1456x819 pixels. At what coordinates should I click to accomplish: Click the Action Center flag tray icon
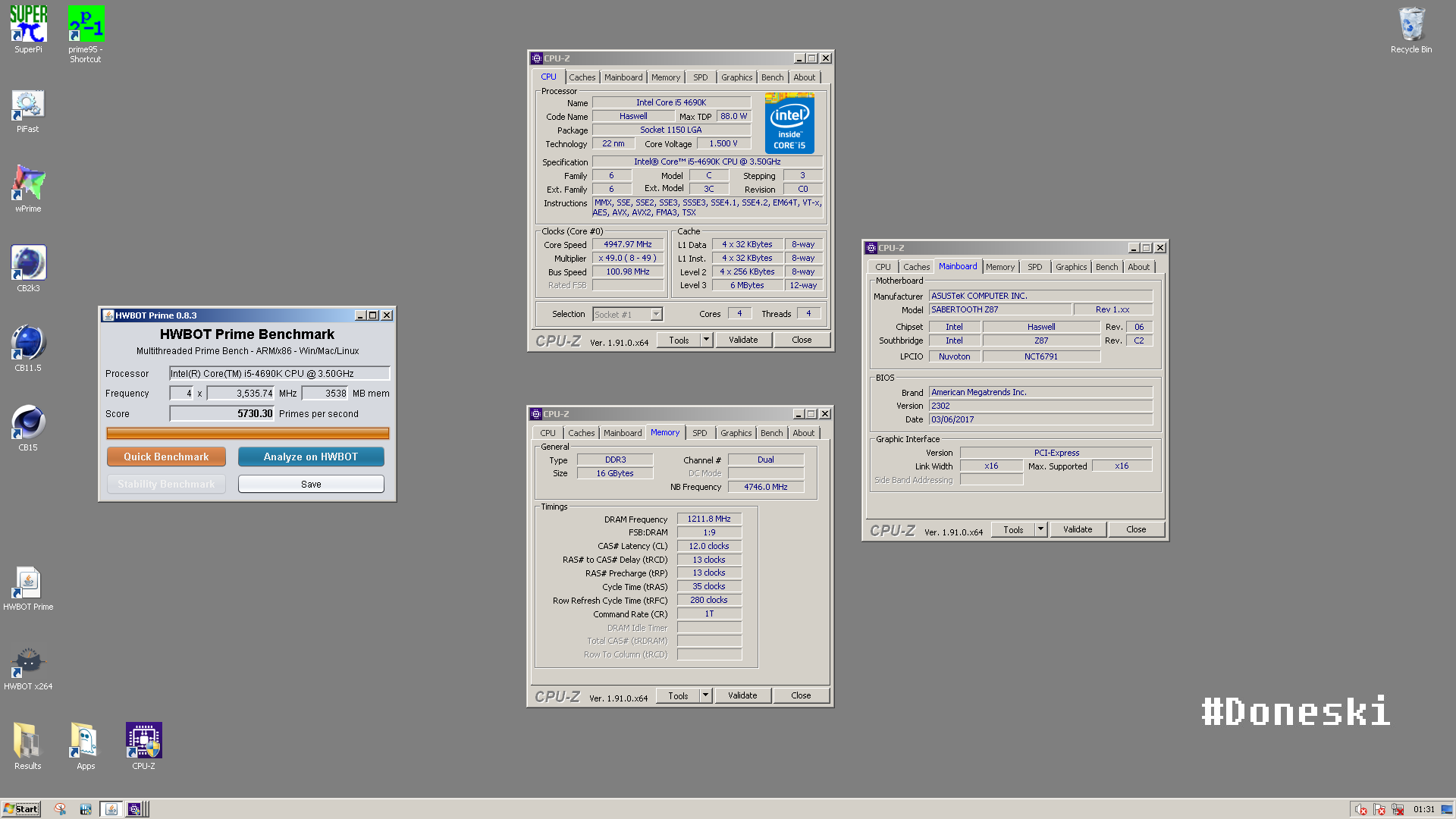(x=1379, y=809)
